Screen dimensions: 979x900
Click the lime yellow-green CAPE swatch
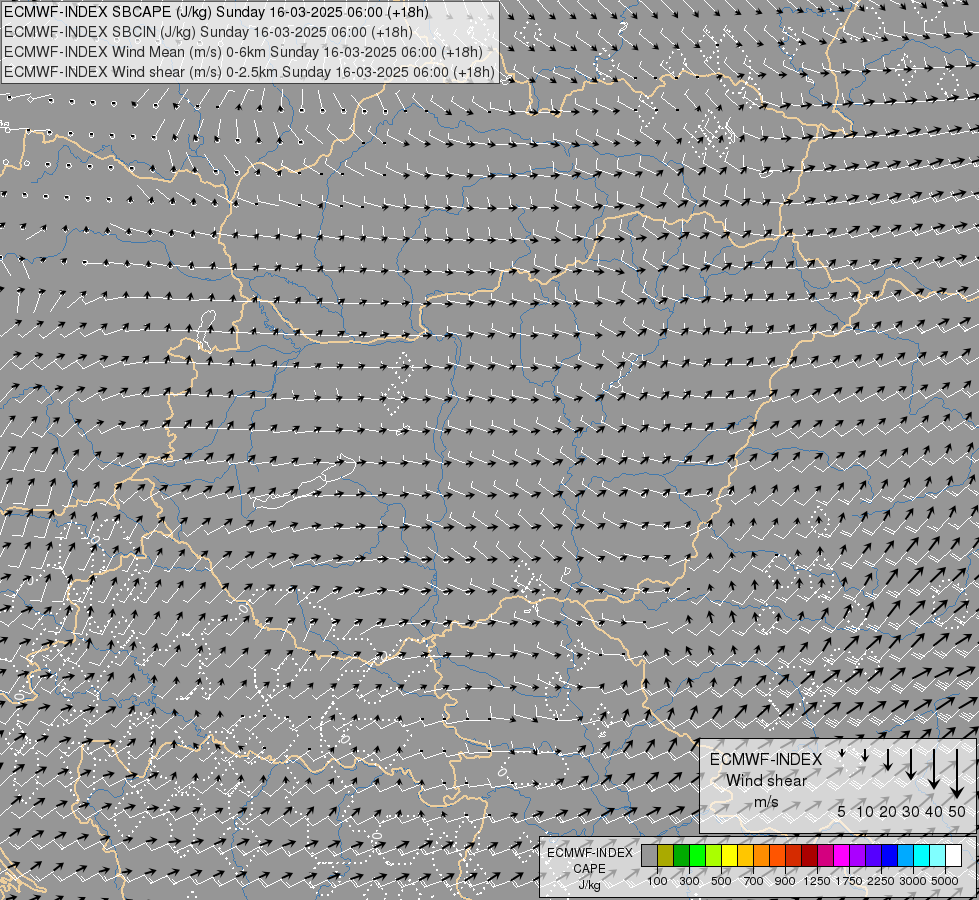click(x=714, y=855)
